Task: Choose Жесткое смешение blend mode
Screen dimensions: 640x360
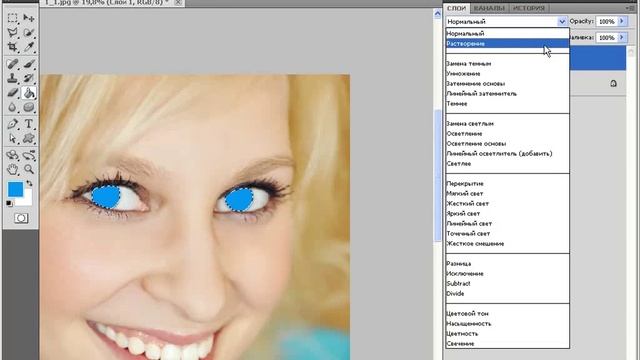Action: [x=507, y=244]
